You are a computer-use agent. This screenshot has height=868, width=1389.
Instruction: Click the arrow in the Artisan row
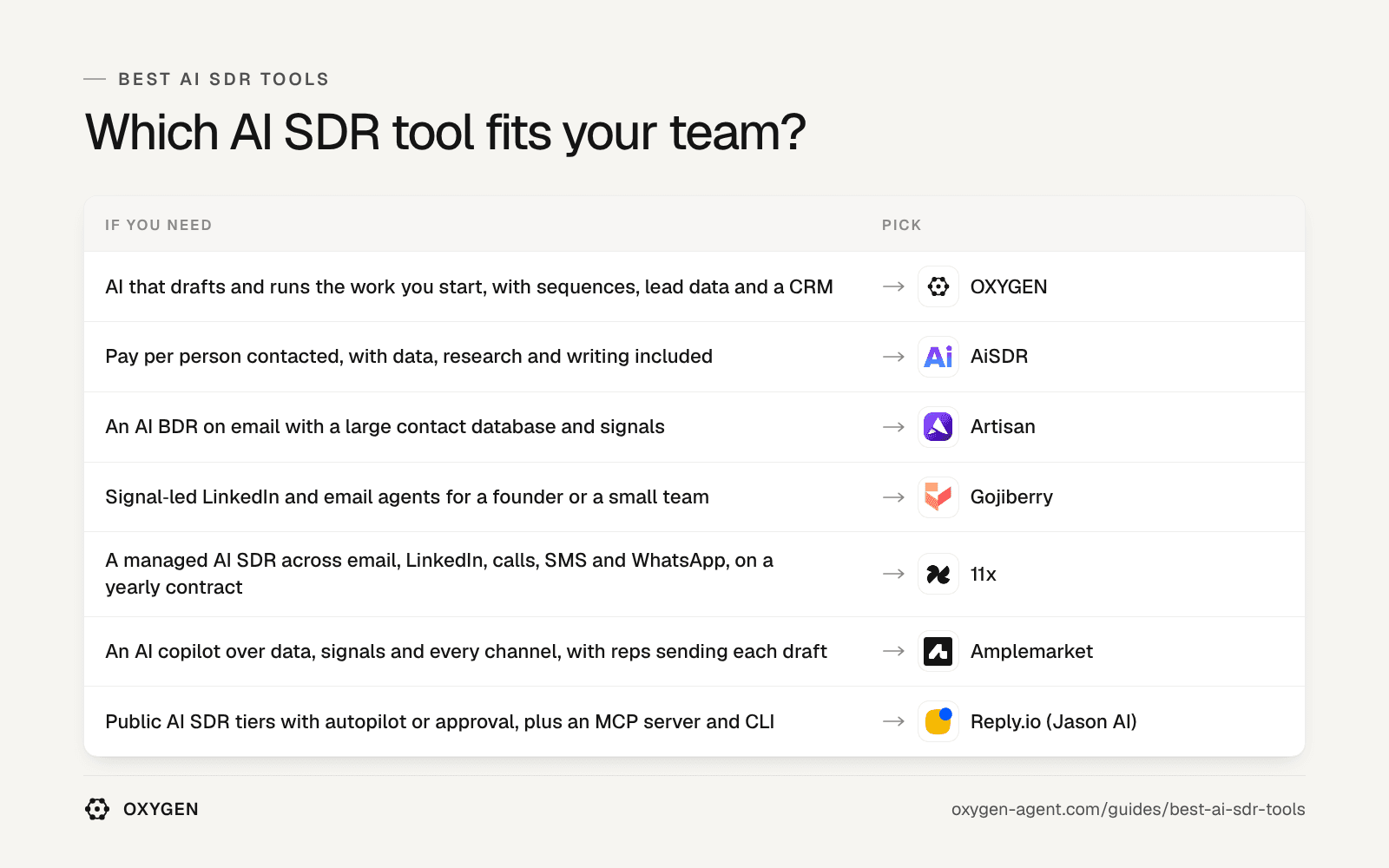tap(894, 427)
